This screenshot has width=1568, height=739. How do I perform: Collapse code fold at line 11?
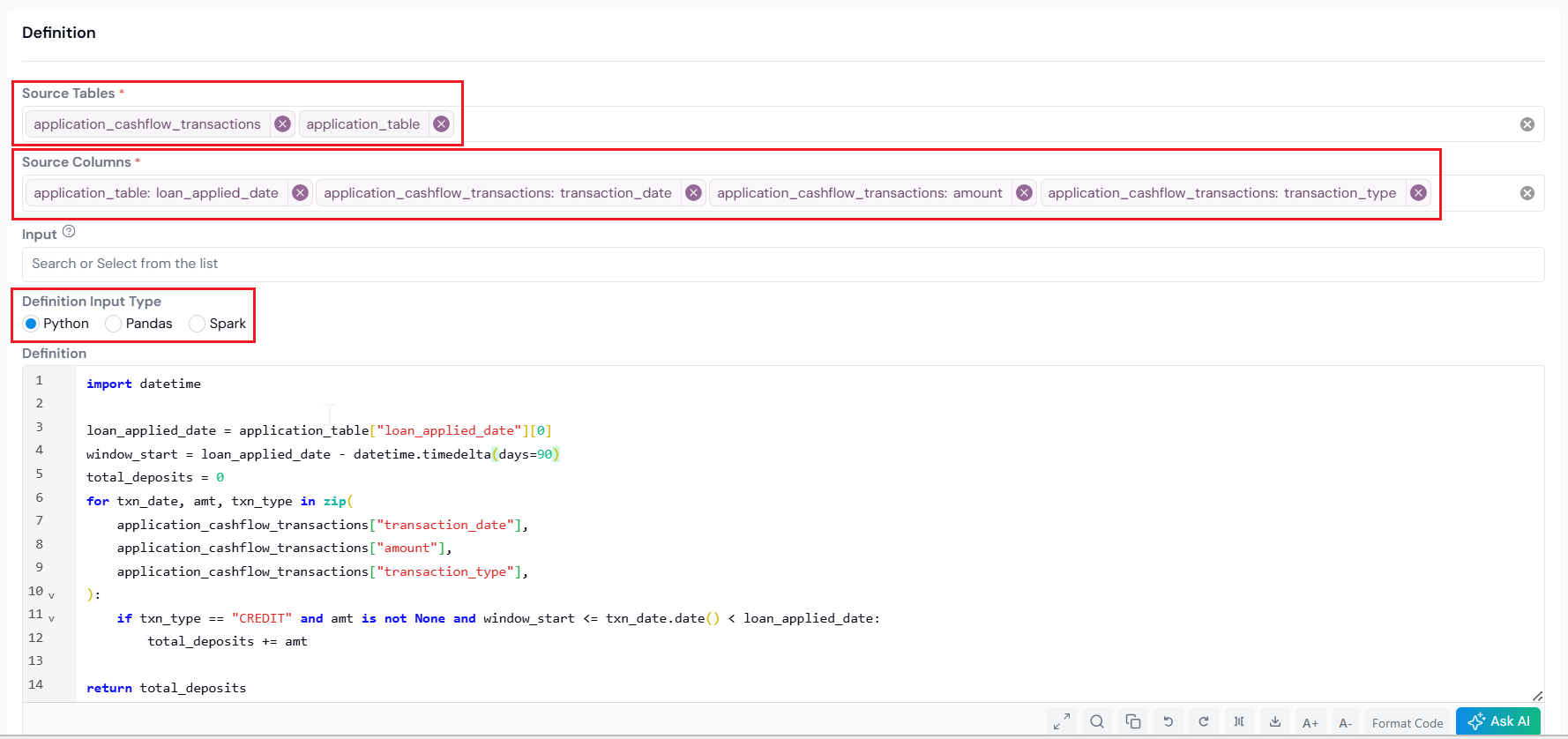click(51, 618)
